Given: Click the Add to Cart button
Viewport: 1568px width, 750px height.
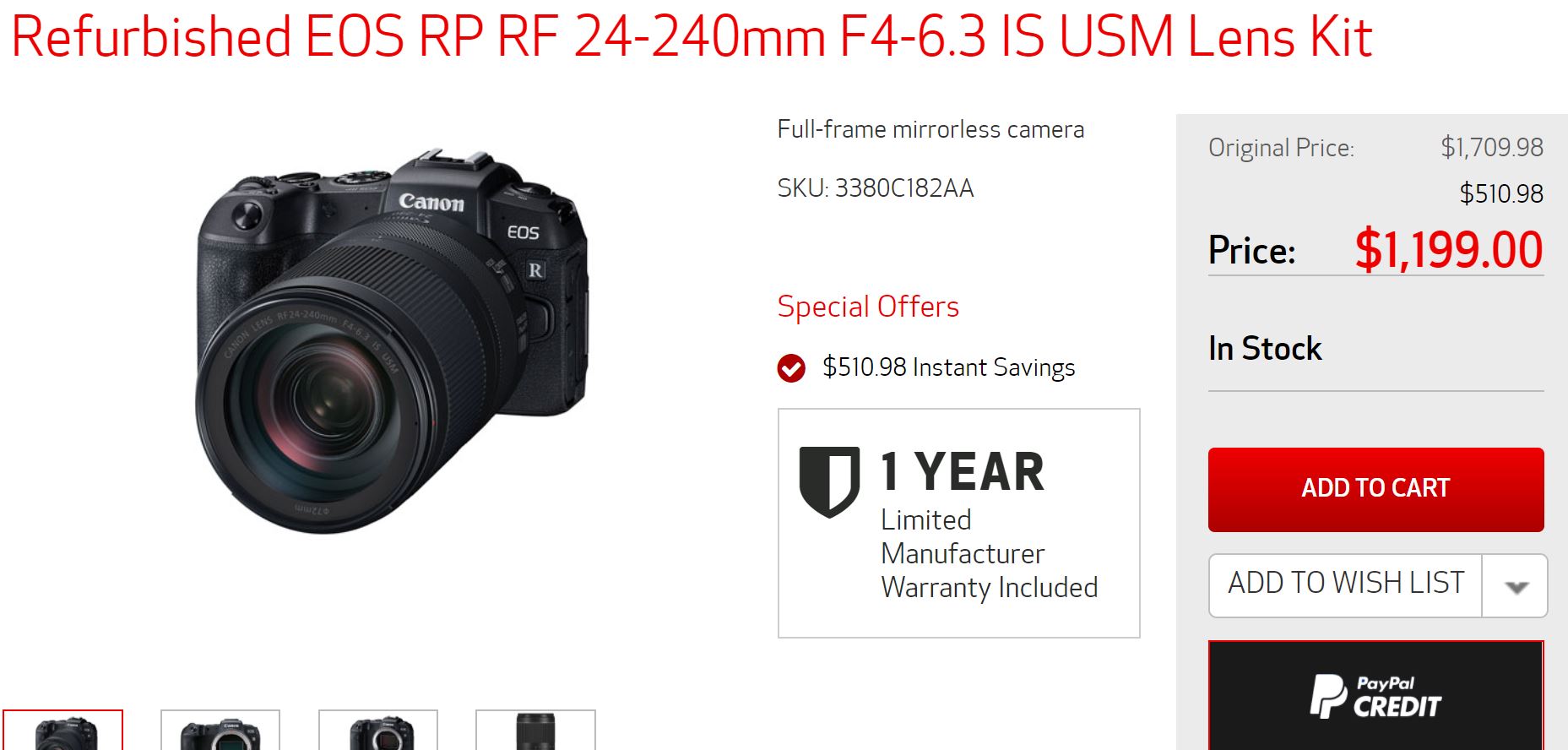Looking at the screenshot, I should coord(1375,490).
